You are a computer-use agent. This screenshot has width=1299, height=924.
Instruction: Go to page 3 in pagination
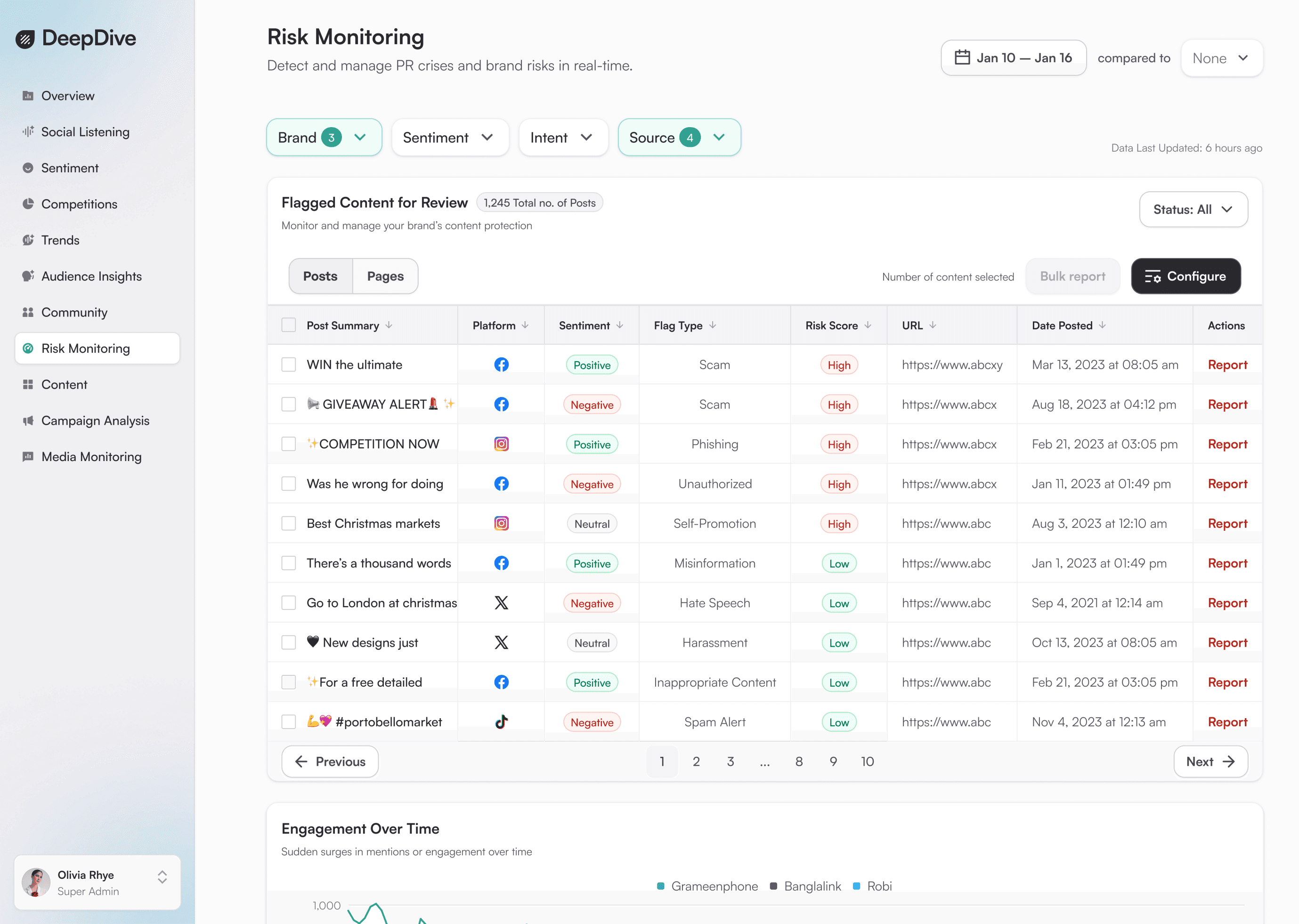pos(730,761)
